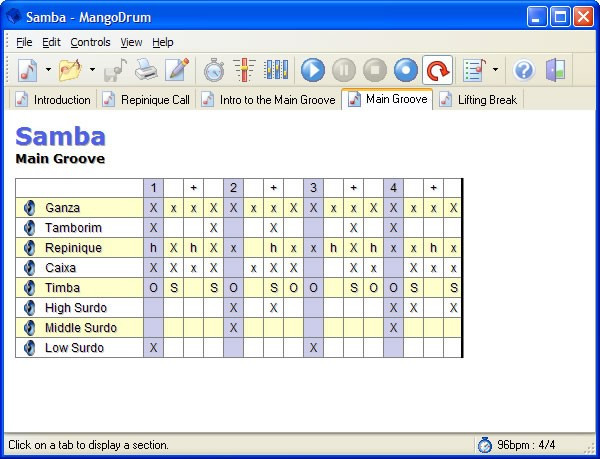Select the Main Groove tab
The width and height of the screenshot is (600, 459).
pos(387,99)
